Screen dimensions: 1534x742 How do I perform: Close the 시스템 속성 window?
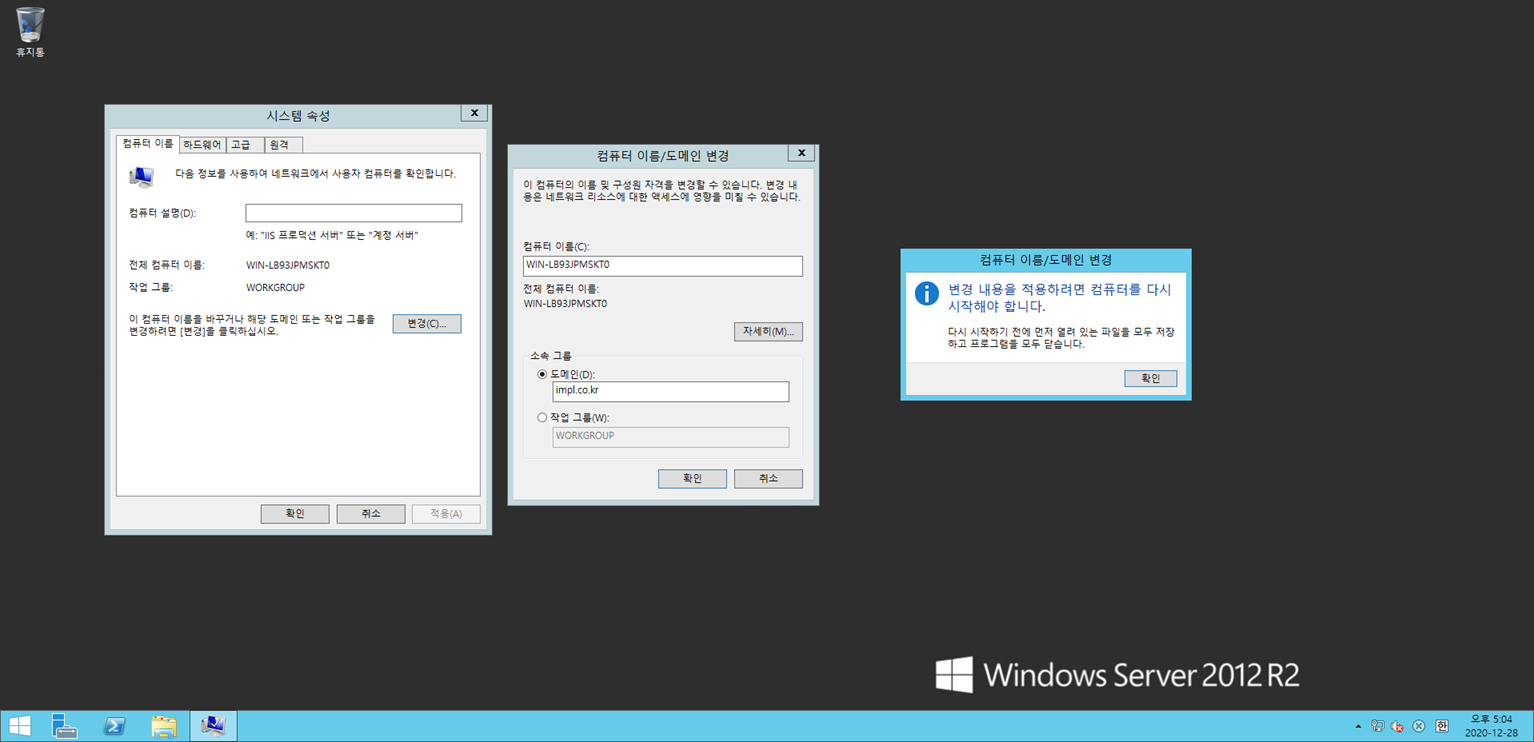click(474, 113)
